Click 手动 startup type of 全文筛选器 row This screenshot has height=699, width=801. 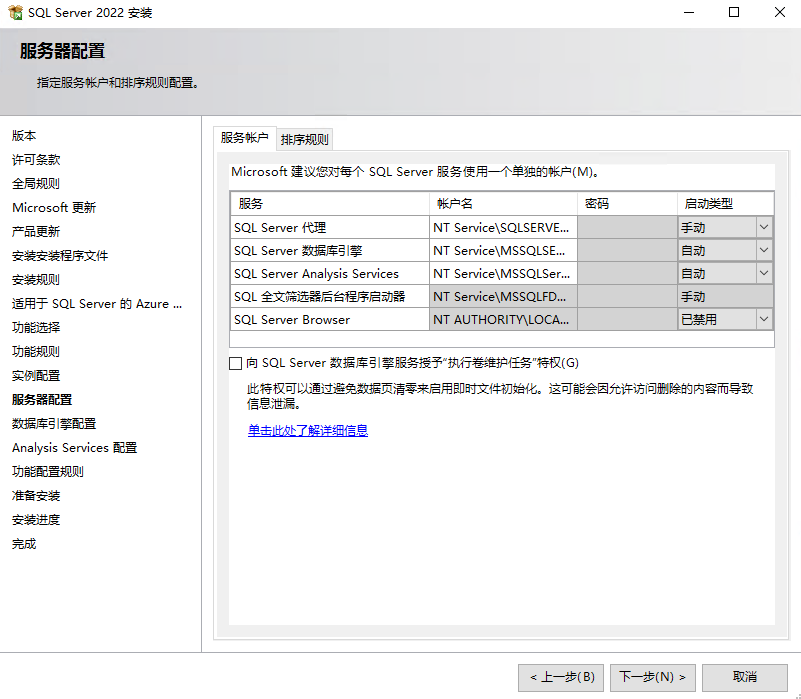pyautogui.click(x=725, y=296)
